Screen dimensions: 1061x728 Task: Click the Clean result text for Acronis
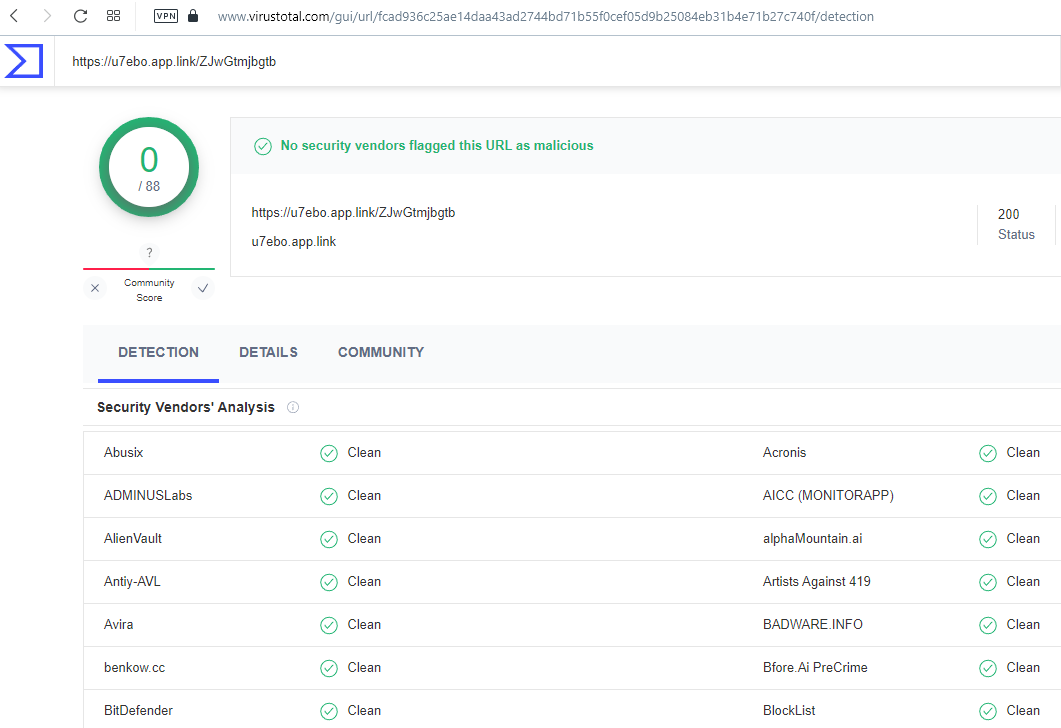click(x=1022, y=453)
